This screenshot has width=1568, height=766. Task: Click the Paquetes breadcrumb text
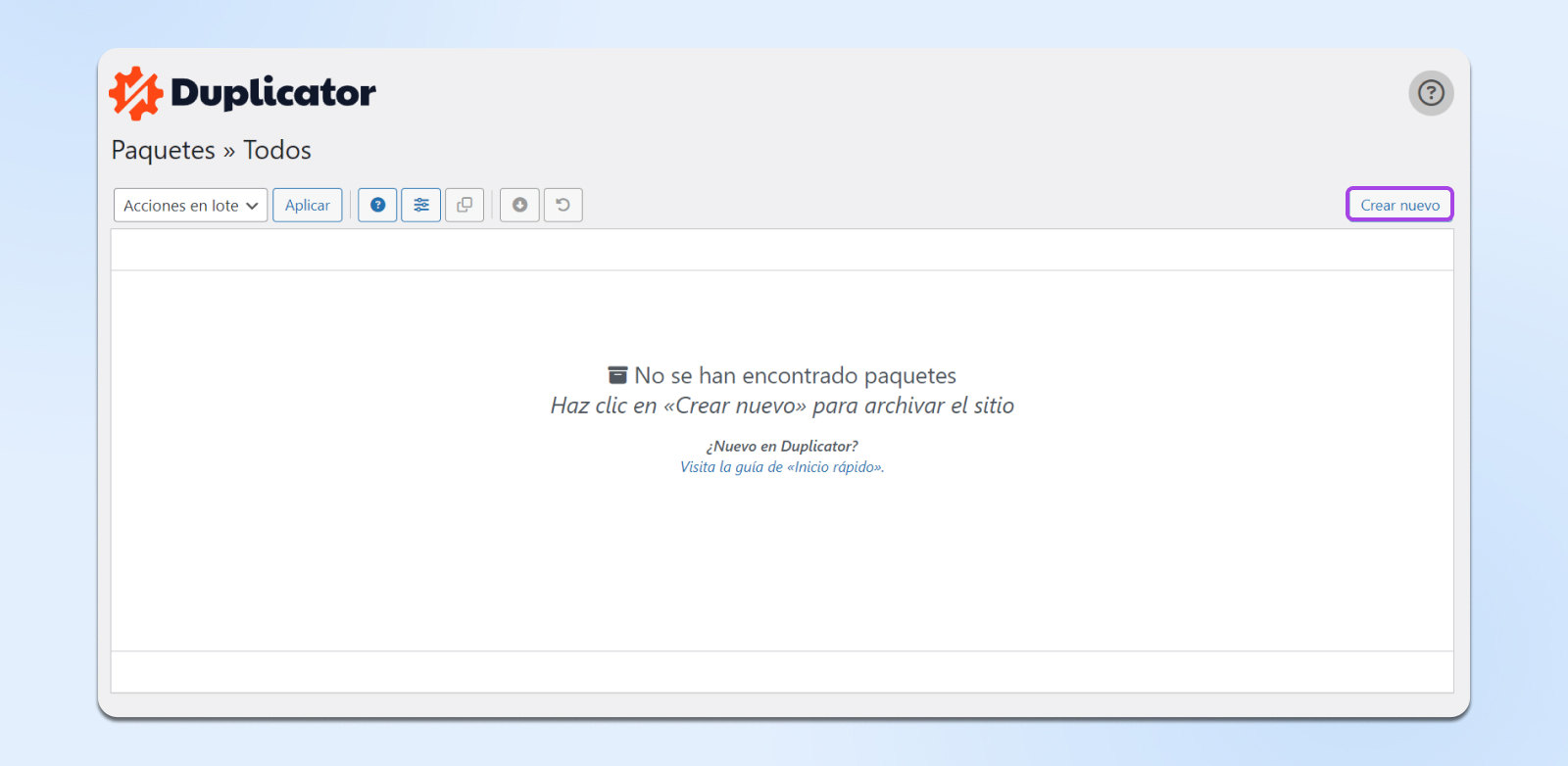coord(163,150)
